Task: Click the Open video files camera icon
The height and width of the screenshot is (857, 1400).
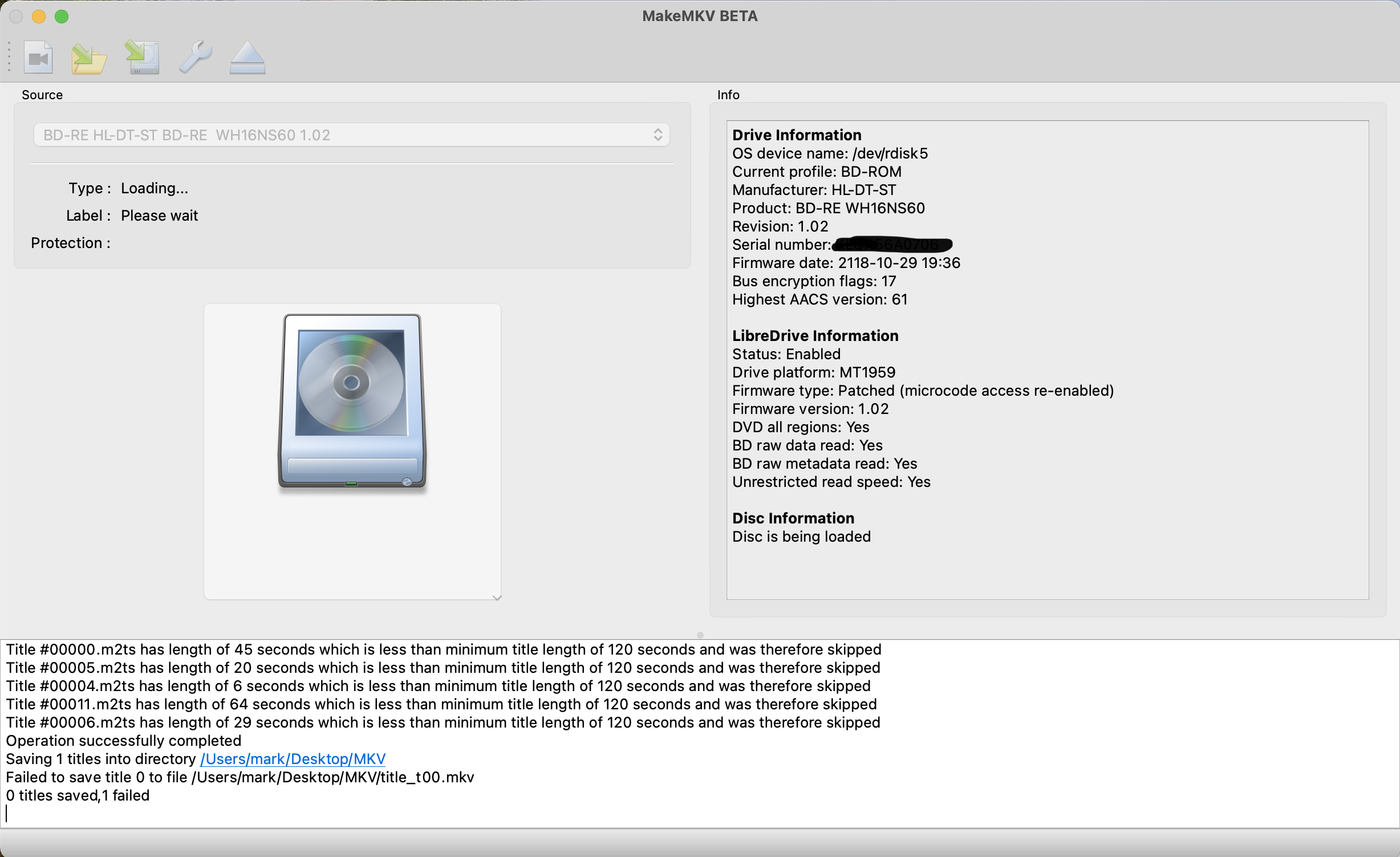Action: 38,58
